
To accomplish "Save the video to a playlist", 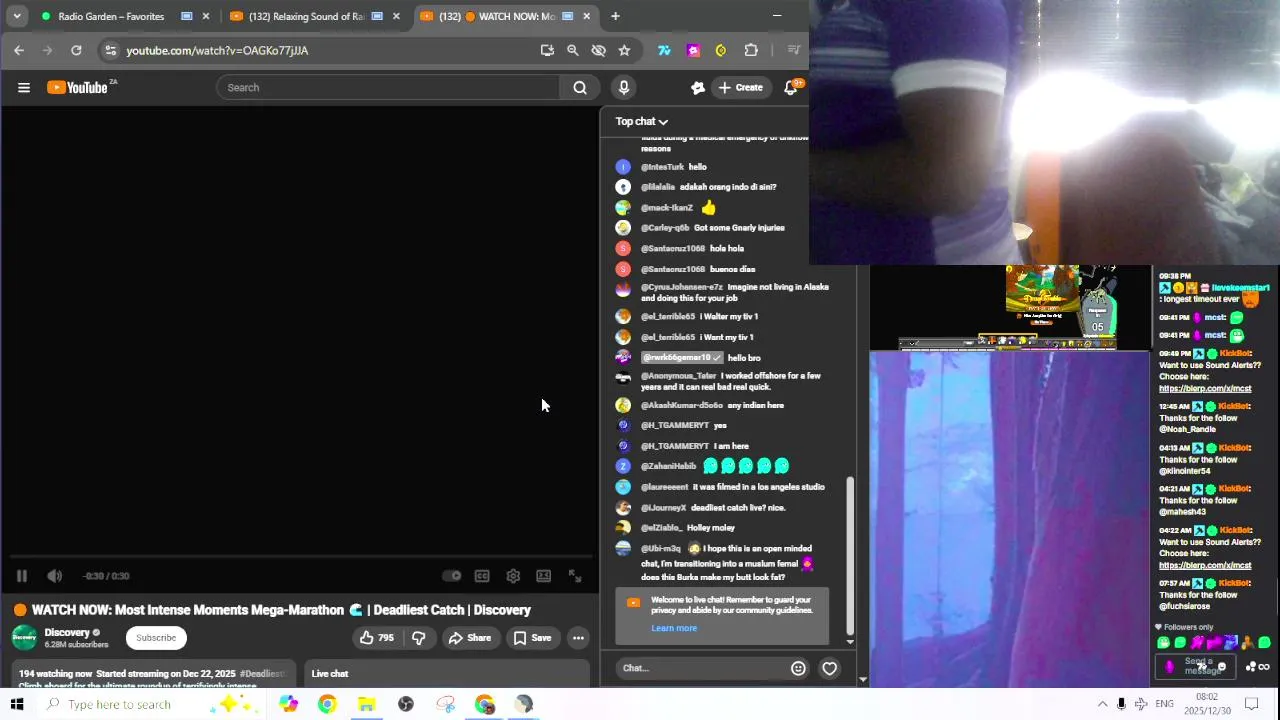I will pos(532,638).
